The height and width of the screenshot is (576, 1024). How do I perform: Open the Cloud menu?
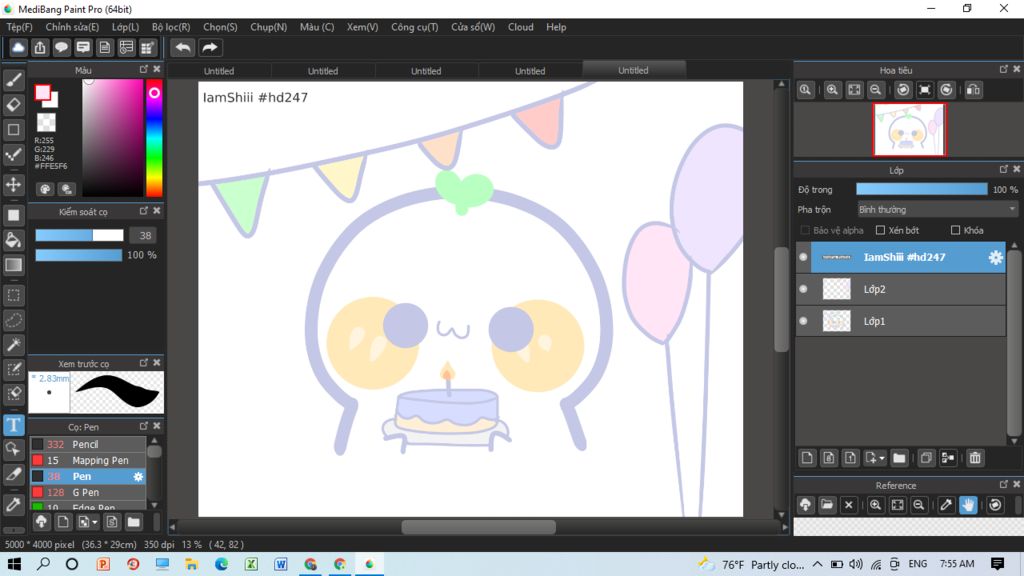pos(520,27)
